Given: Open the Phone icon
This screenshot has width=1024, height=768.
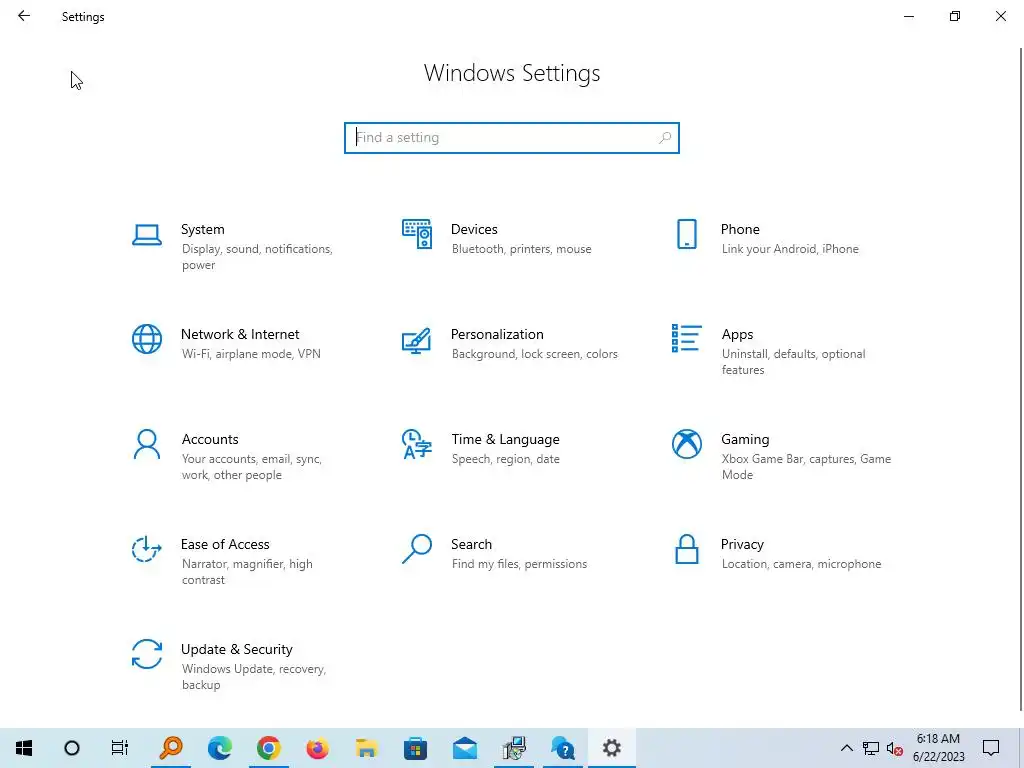Looking at the screenshot, I should click(x=686, y=234).
